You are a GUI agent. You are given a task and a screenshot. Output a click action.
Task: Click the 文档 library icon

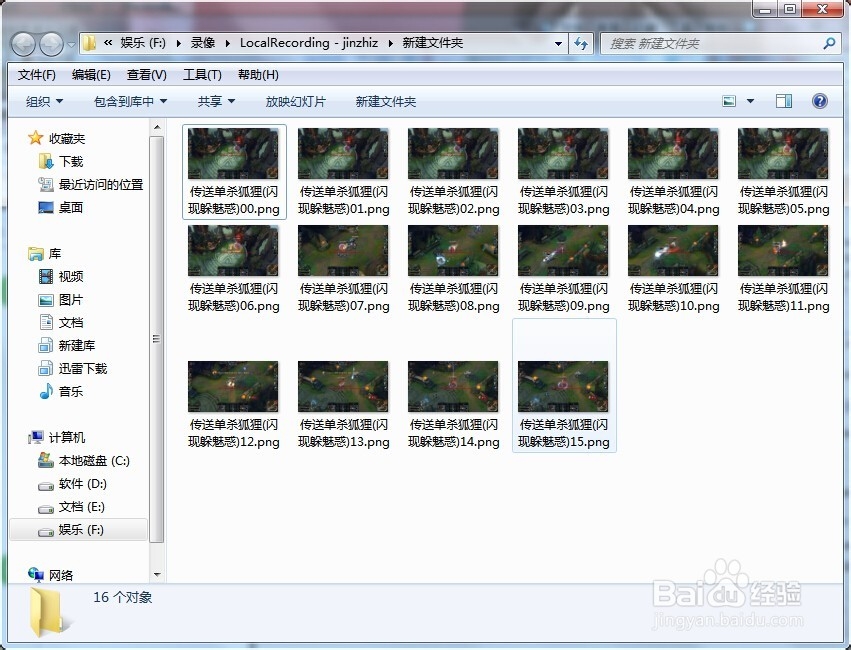tap(46, 322)
